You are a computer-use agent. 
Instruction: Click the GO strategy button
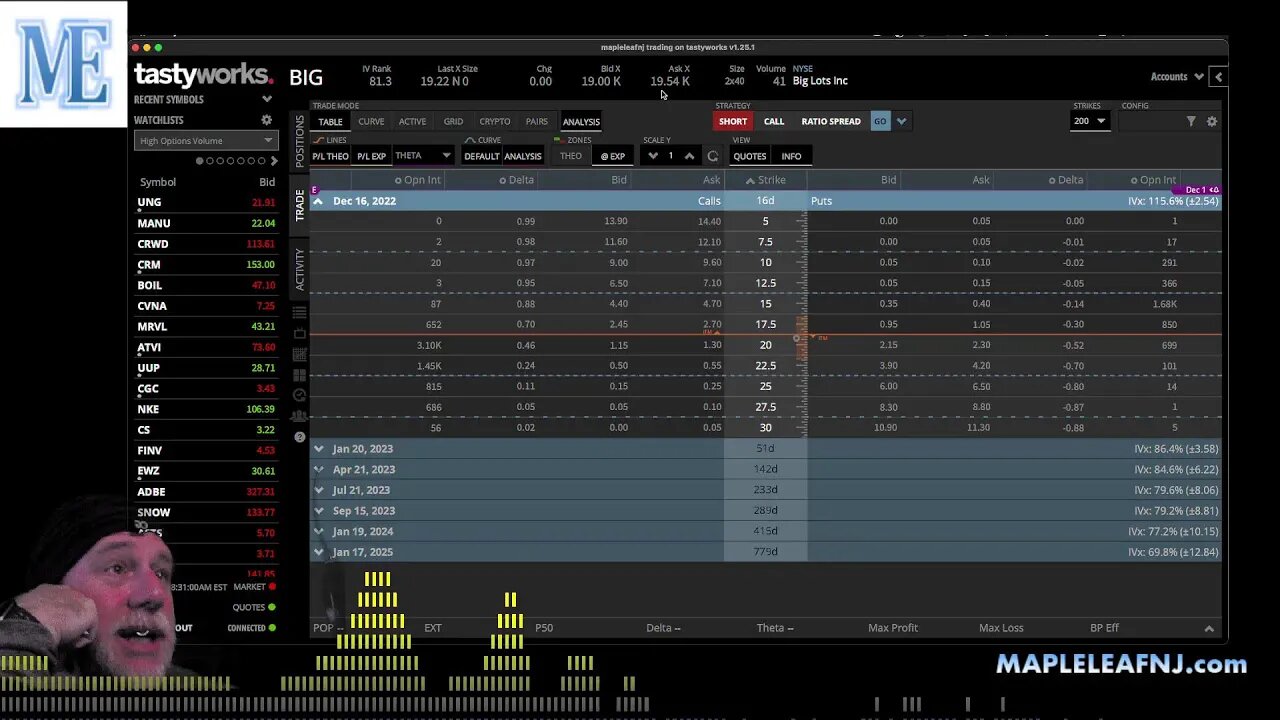coord(880,121)
